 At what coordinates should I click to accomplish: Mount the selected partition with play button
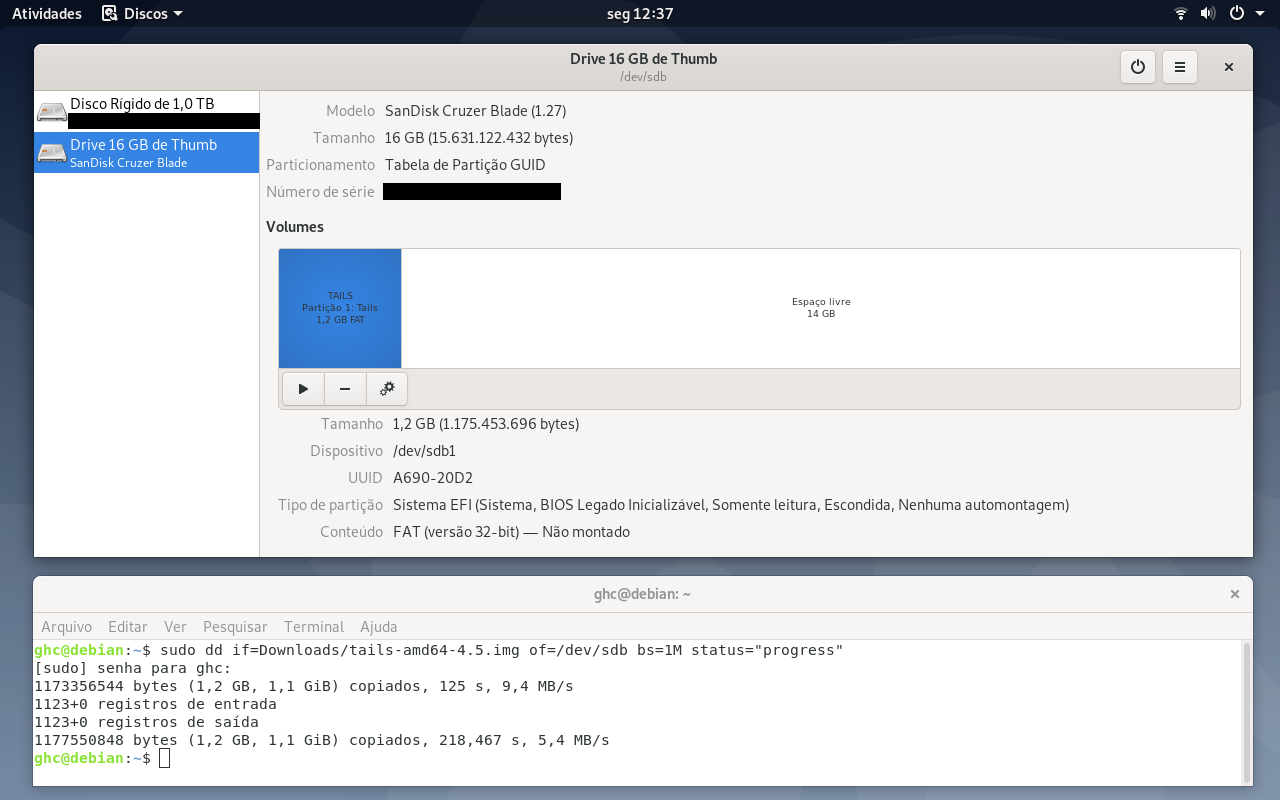click(303, 388)
